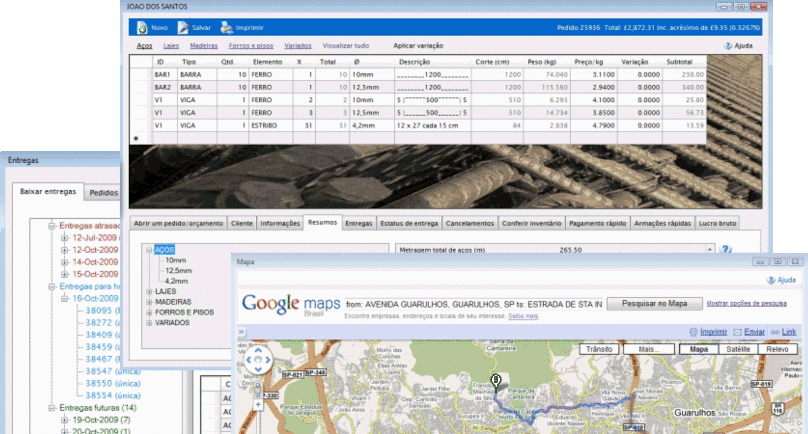
Task: Collapse the map side panel chevron
Action: (241, 332)
